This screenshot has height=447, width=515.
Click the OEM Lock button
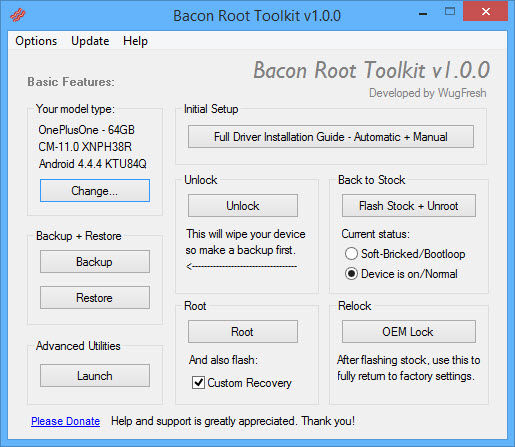coord(409,332)
